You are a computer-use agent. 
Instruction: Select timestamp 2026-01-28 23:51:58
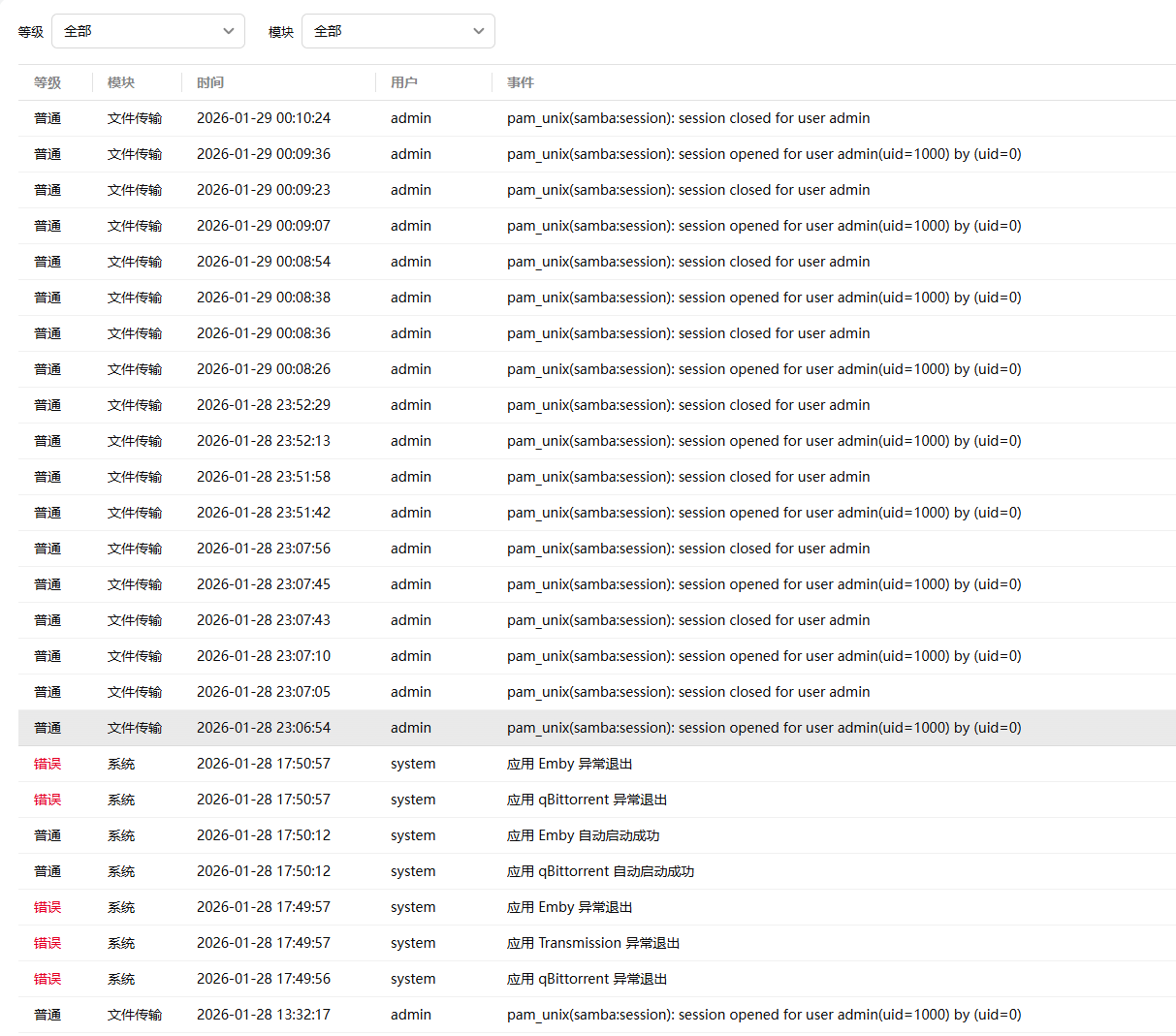click(x=264, y=477)
